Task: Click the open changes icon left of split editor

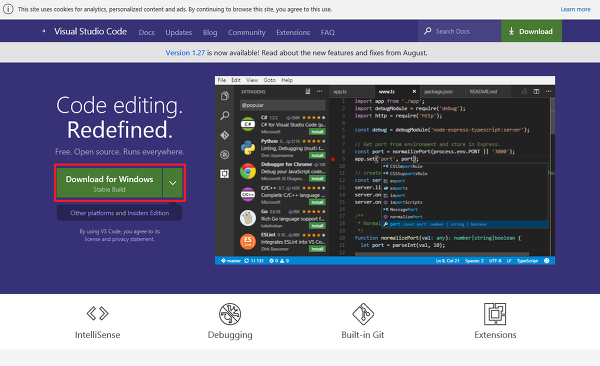Action: (x=524, y=92)
